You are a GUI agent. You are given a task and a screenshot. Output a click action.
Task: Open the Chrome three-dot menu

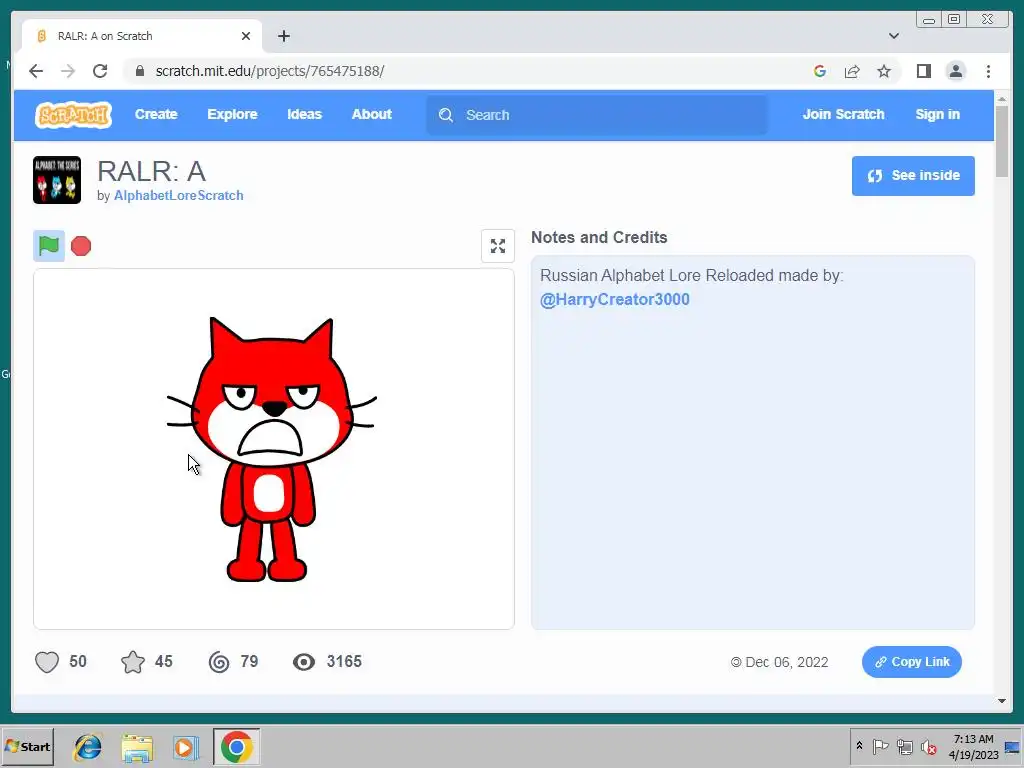click(x=988, y=71)
